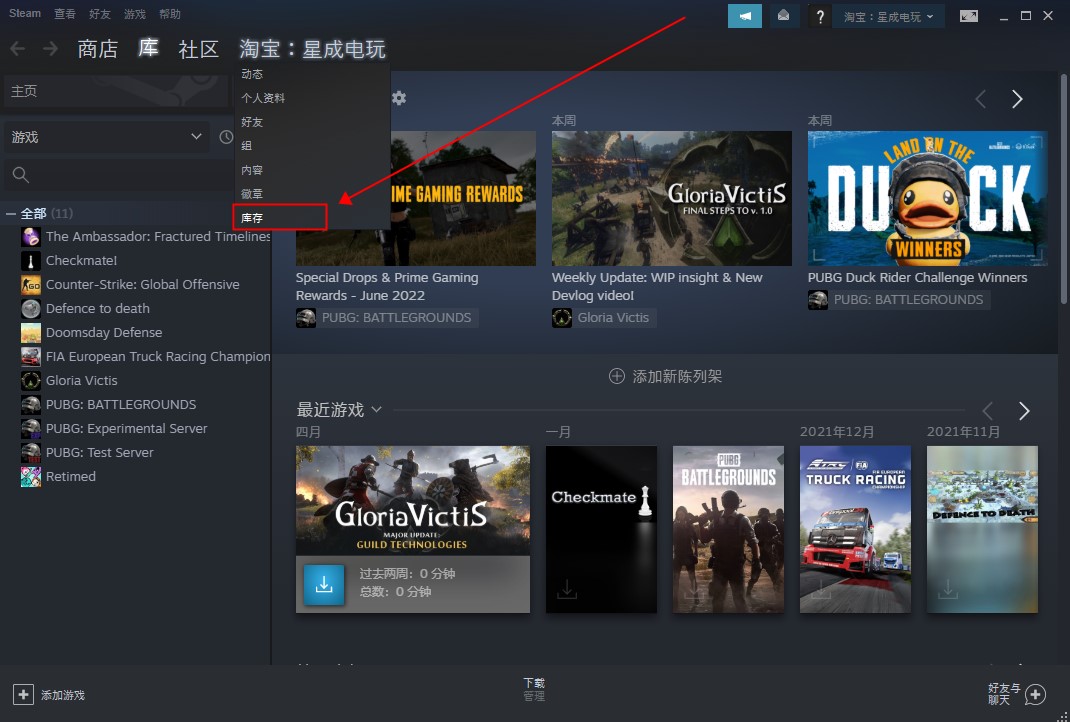Open 下载 管理 downloads manager
The width and height of the screenshot is (1070, 722).
534,689
